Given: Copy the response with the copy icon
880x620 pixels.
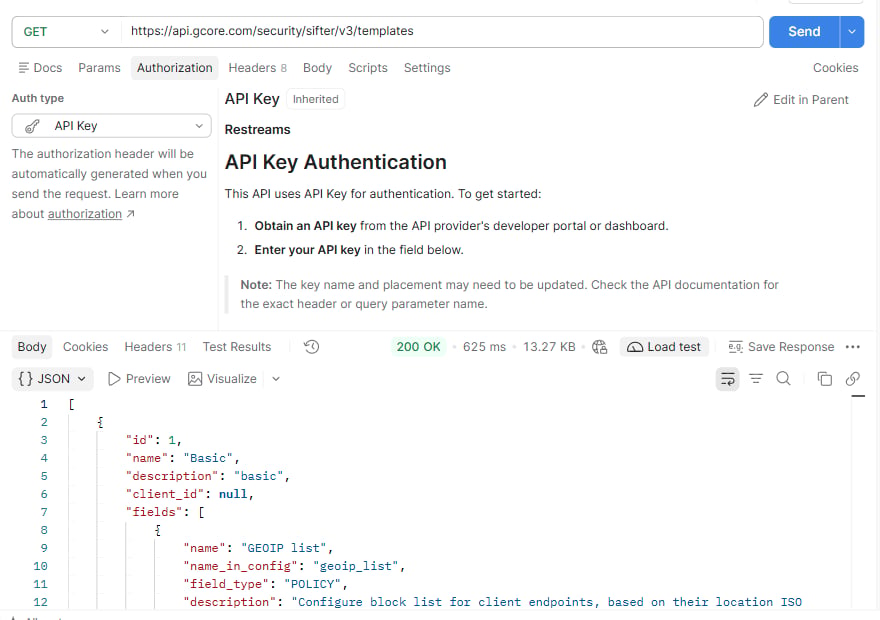Looking at the screenshot, I should point(824,379).
